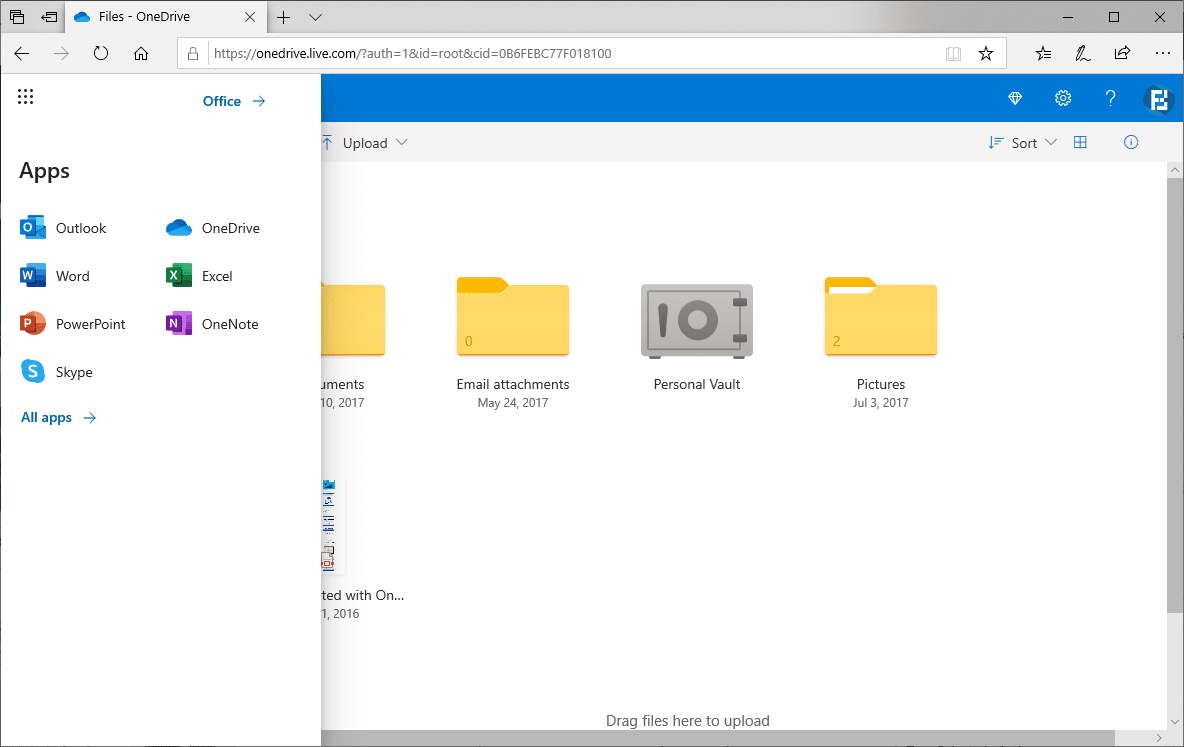Click the OneDrive app icon
This screenshot has width=1184, height=747.
[x=179, y=228]
